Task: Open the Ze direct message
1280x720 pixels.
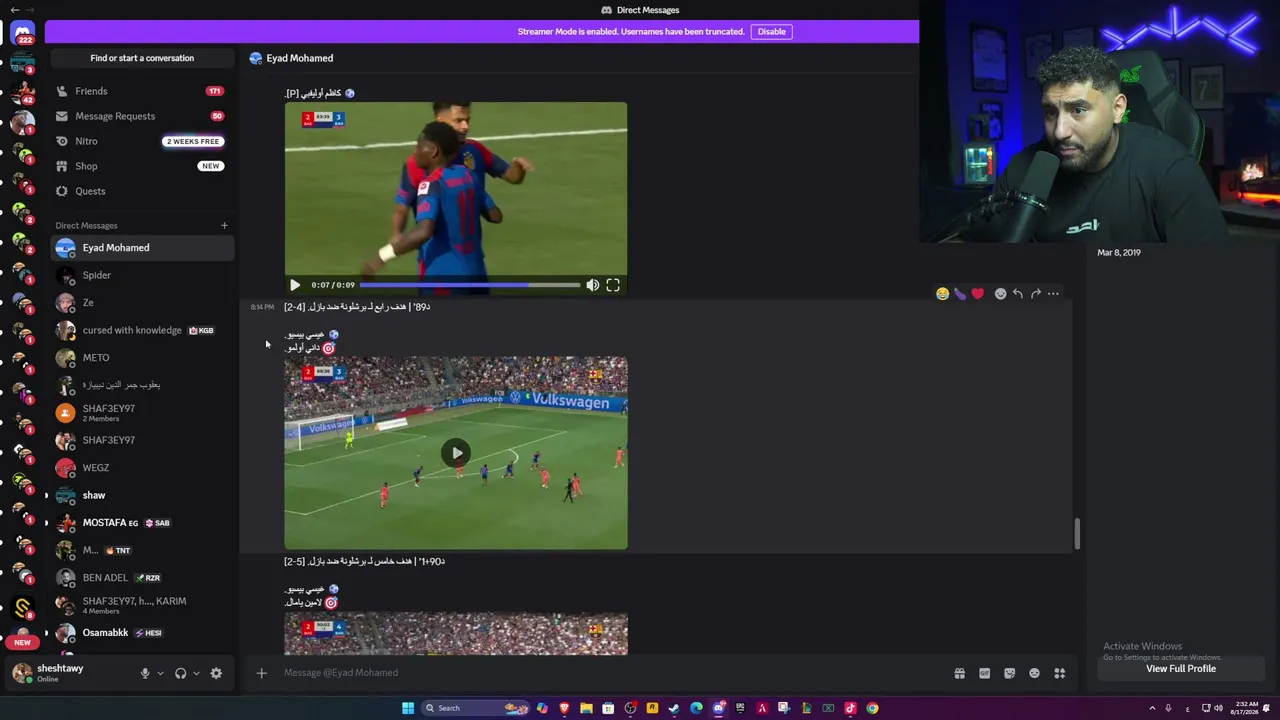Action: point(142,303)
